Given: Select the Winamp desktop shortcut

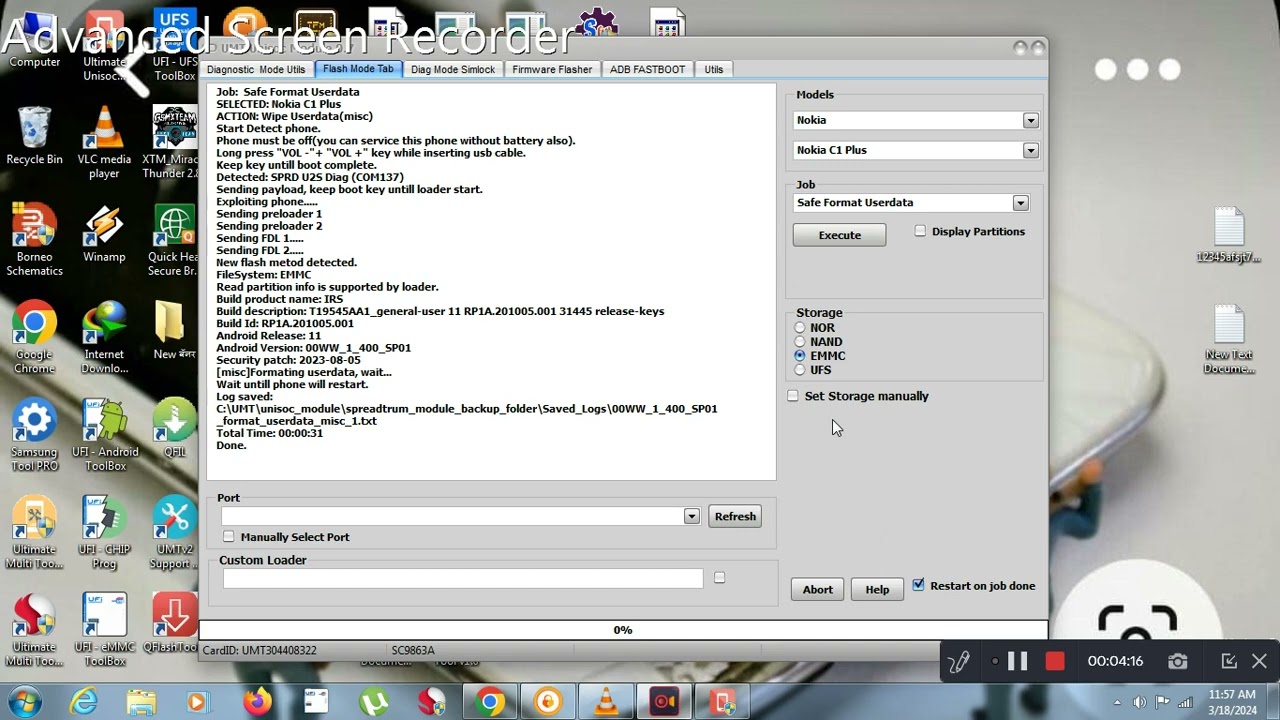Looking at the screenshot, I should tap(104, 233).
